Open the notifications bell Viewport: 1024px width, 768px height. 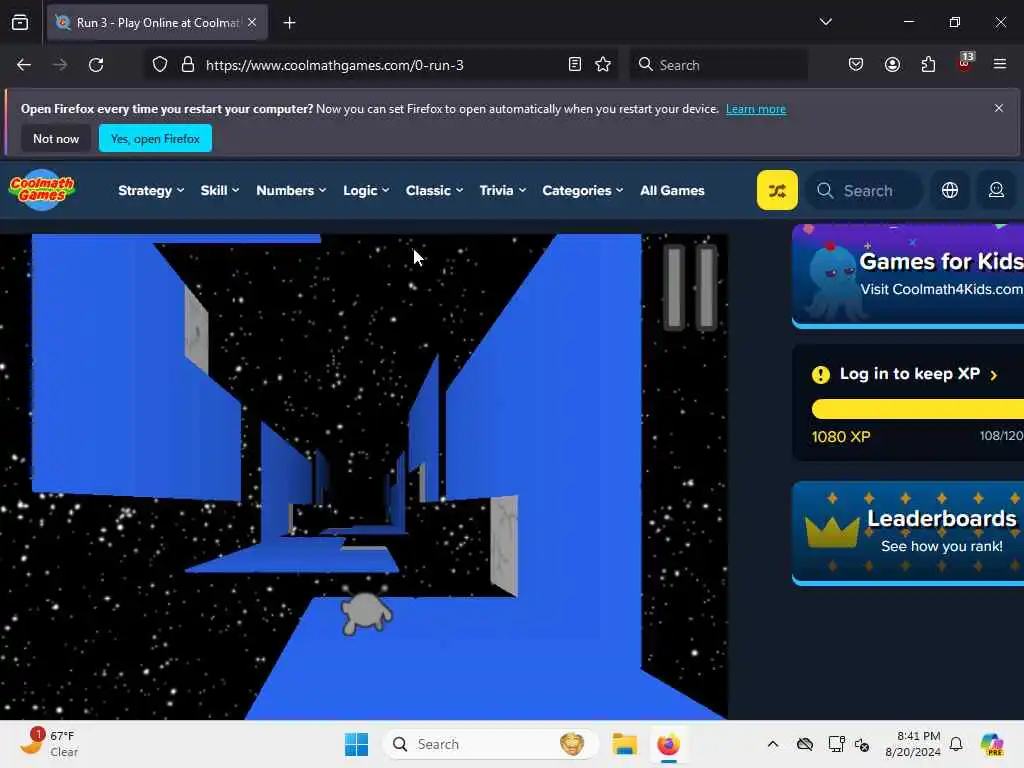pos(956,744)
